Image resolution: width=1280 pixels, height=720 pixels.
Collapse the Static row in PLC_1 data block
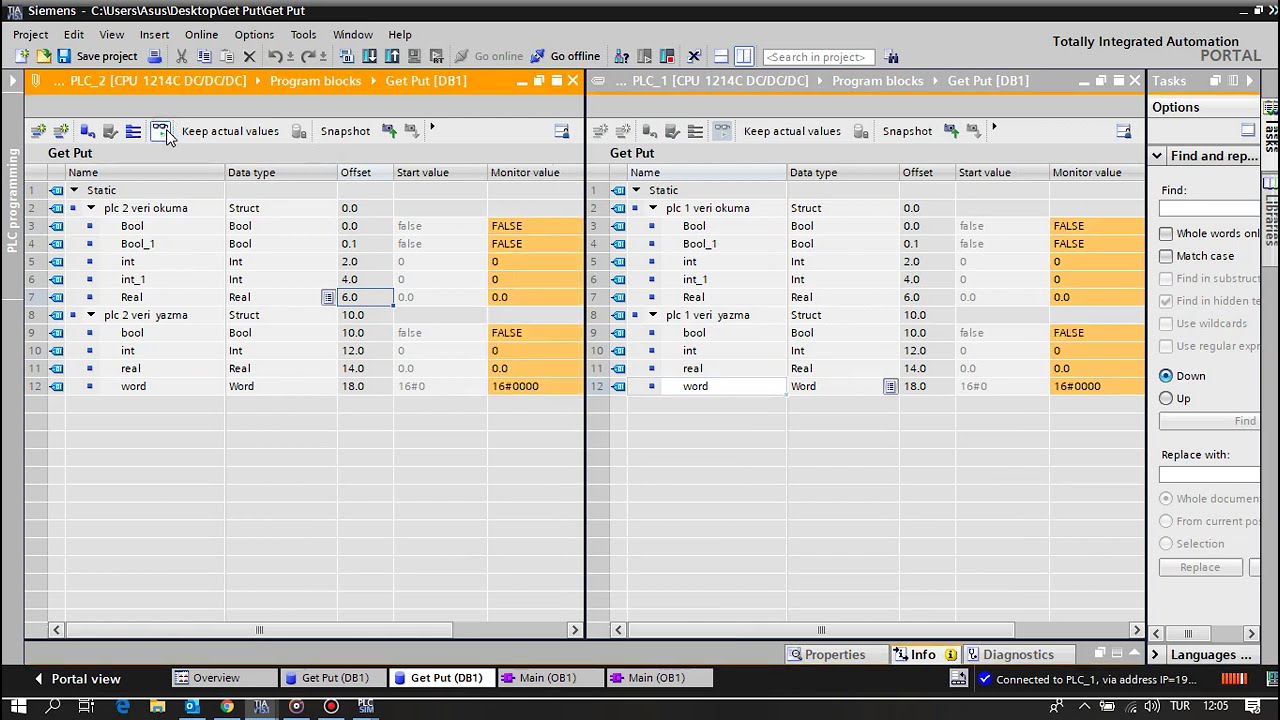coord(636,190)
